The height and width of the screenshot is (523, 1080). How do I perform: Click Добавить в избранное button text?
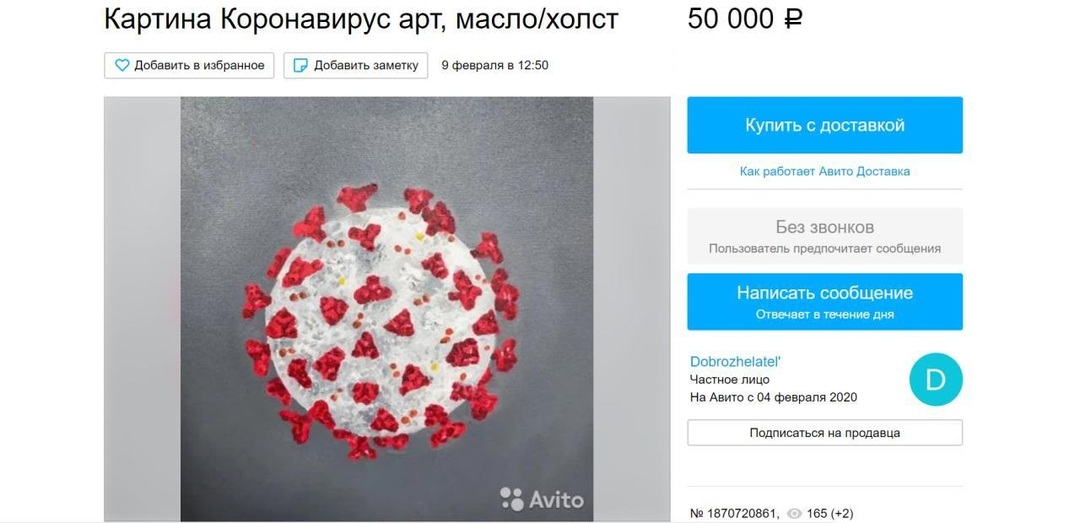[199, 65]
